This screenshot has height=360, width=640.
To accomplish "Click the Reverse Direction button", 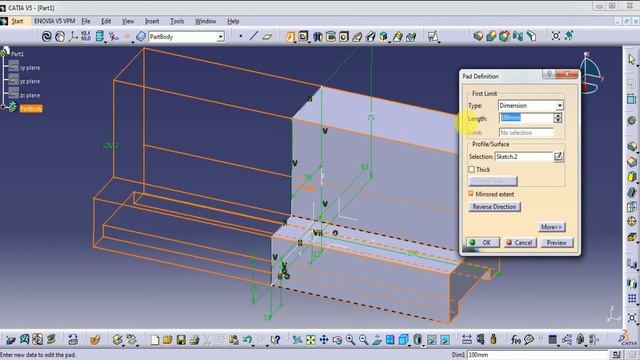I will (x=494, y=207).
